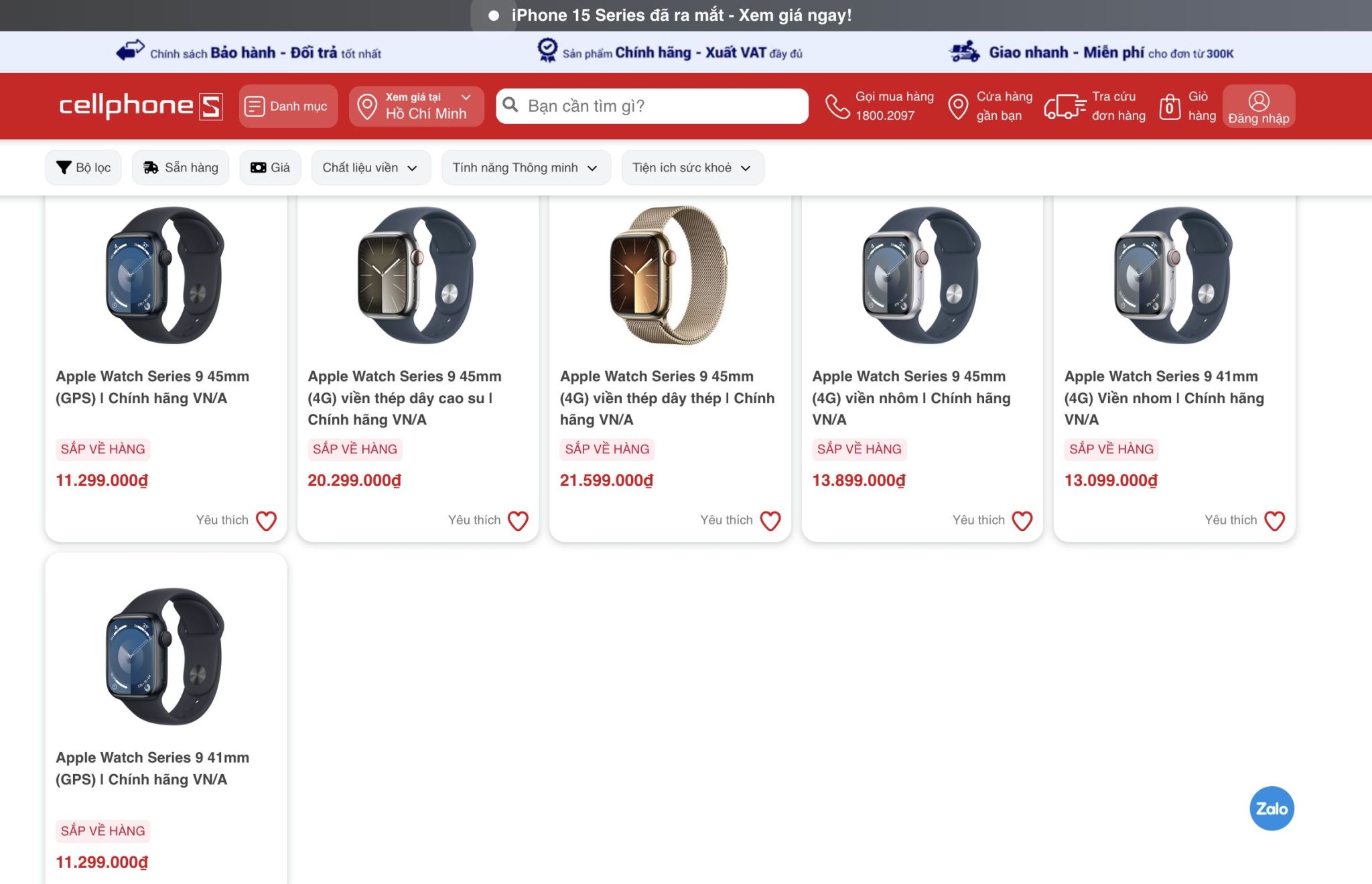Click the Sẵn hàng availability filter button
Screen dimensions: 1372x884
click(180, 167)
